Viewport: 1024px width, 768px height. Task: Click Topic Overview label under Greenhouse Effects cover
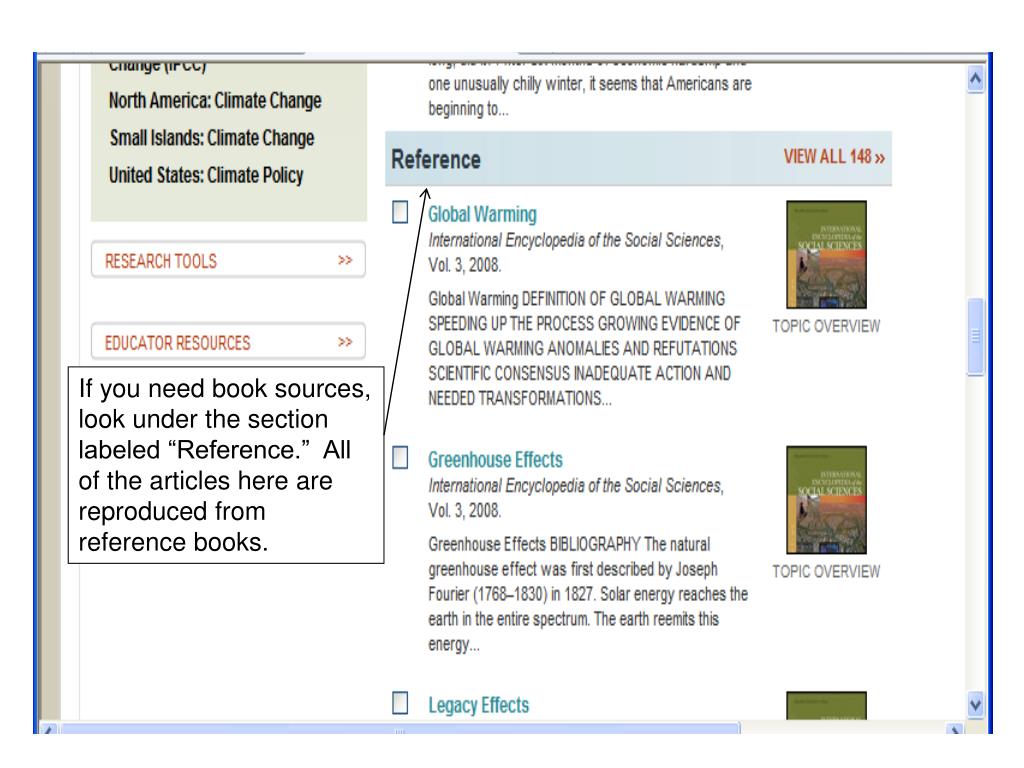pyautogui.click(x=826, y=571)
